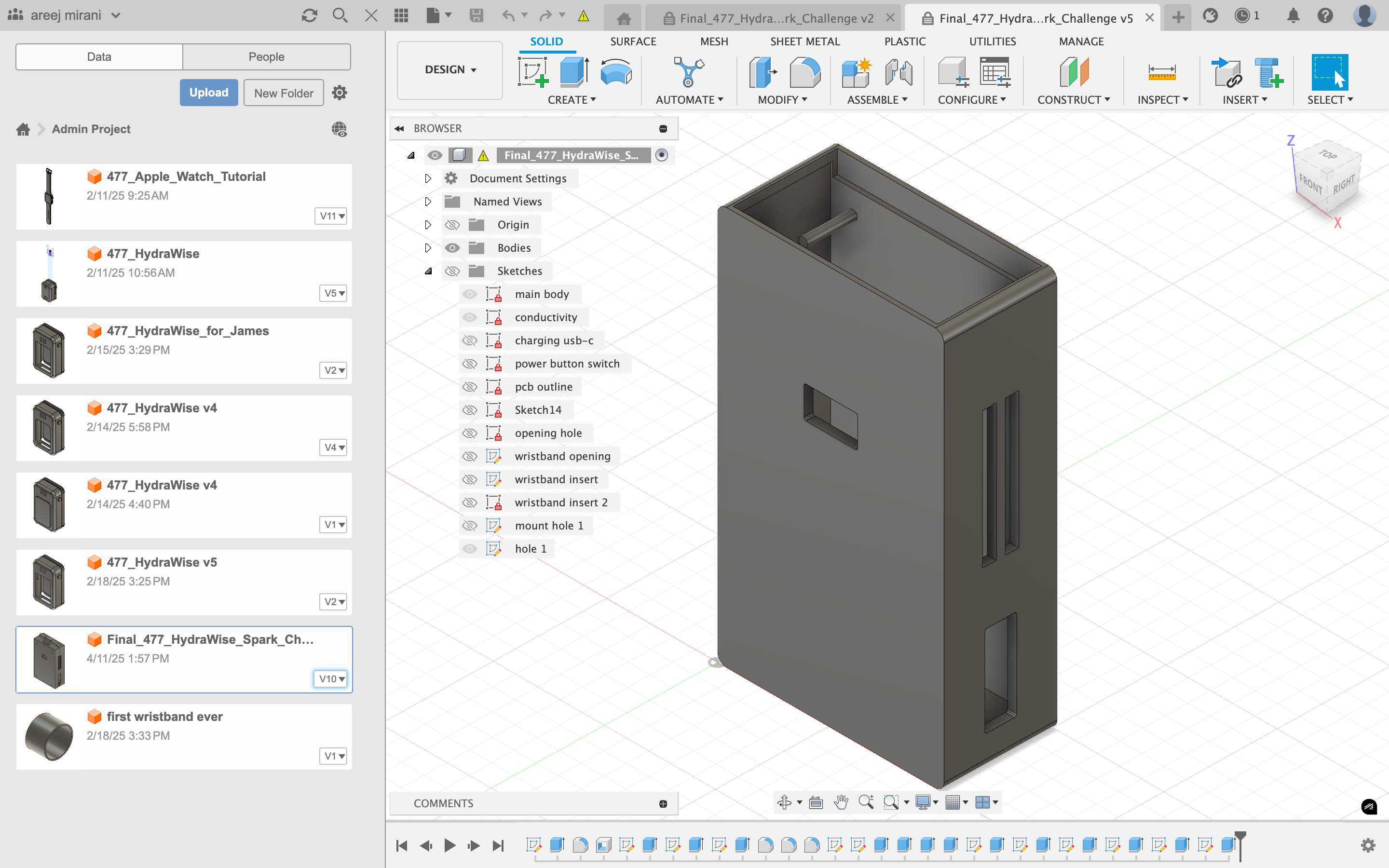Select the Revolve tool icon

click(x=615, y=72)
